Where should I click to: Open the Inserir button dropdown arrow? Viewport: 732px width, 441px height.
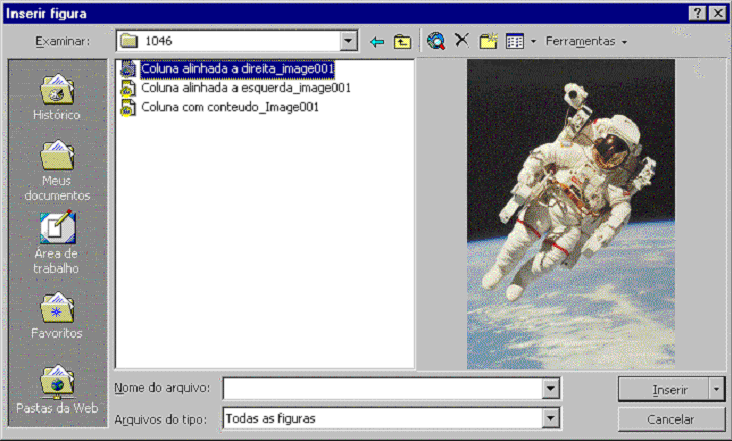pyautogui.click(x=717, y=389)
